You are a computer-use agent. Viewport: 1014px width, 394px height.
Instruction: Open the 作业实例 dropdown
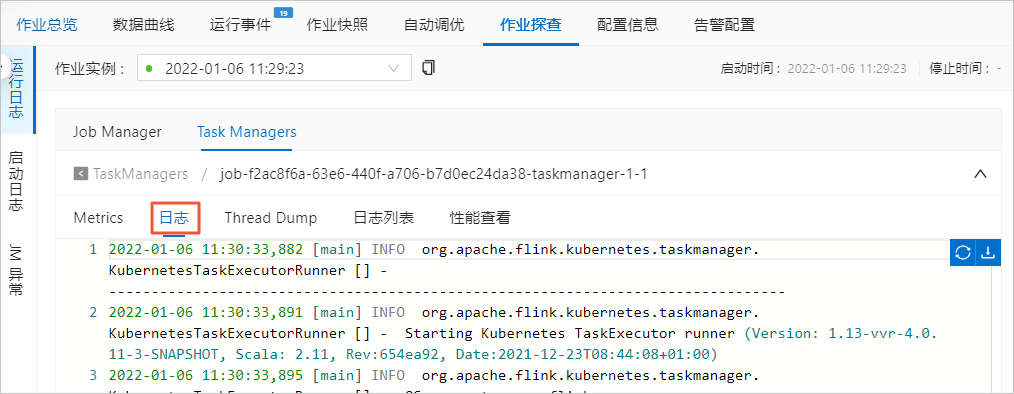click(274, 68)
